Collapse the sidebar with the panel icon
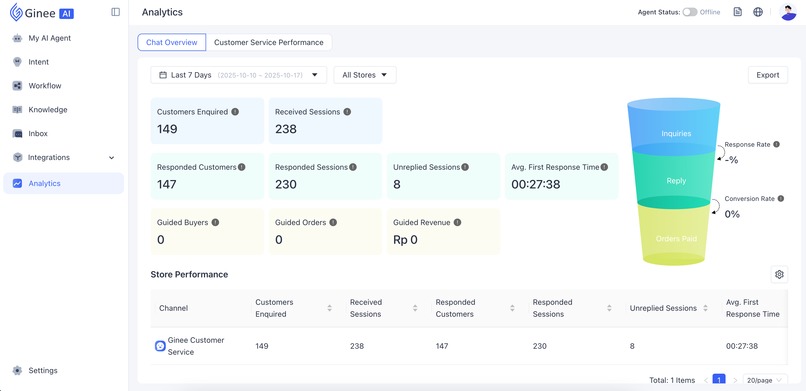This screenshot has width=806, height=391. point(116,12)
